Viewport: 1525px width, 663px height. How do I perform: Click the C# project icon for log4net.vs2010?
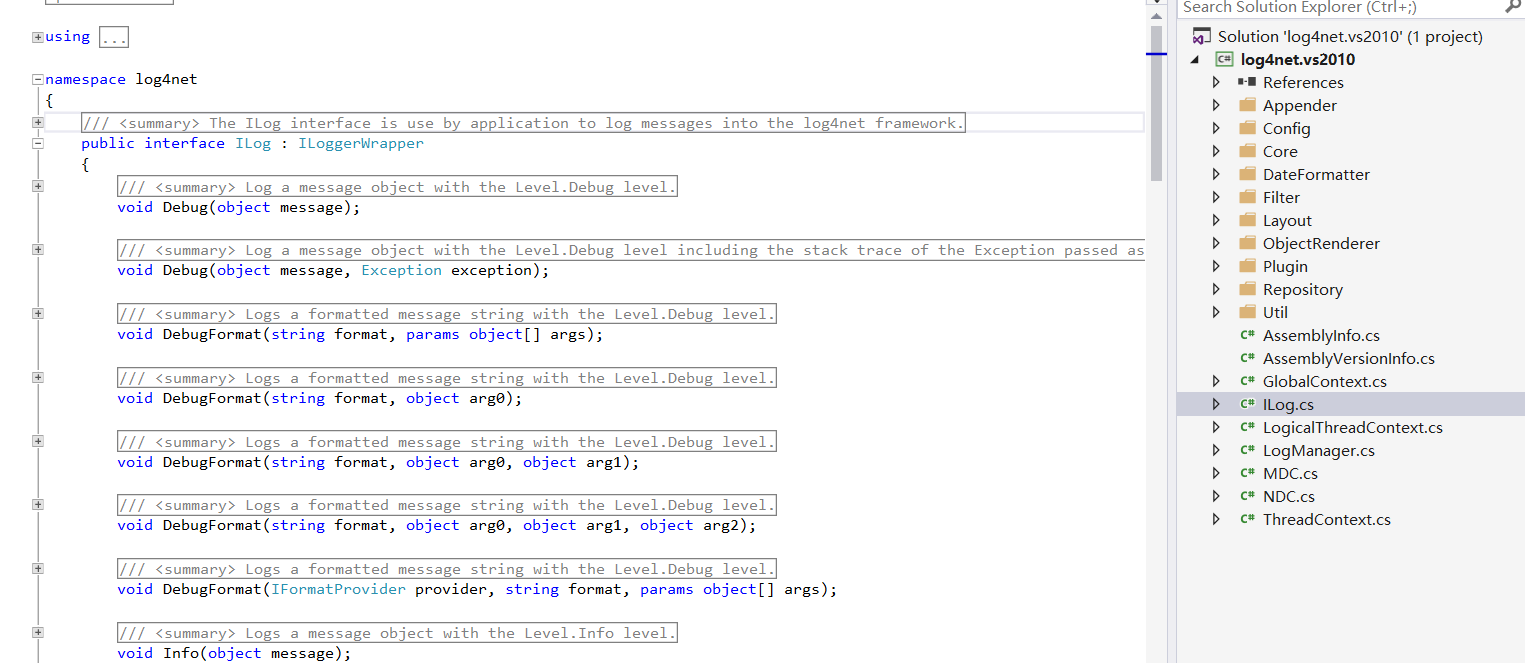click(1225, 59)
